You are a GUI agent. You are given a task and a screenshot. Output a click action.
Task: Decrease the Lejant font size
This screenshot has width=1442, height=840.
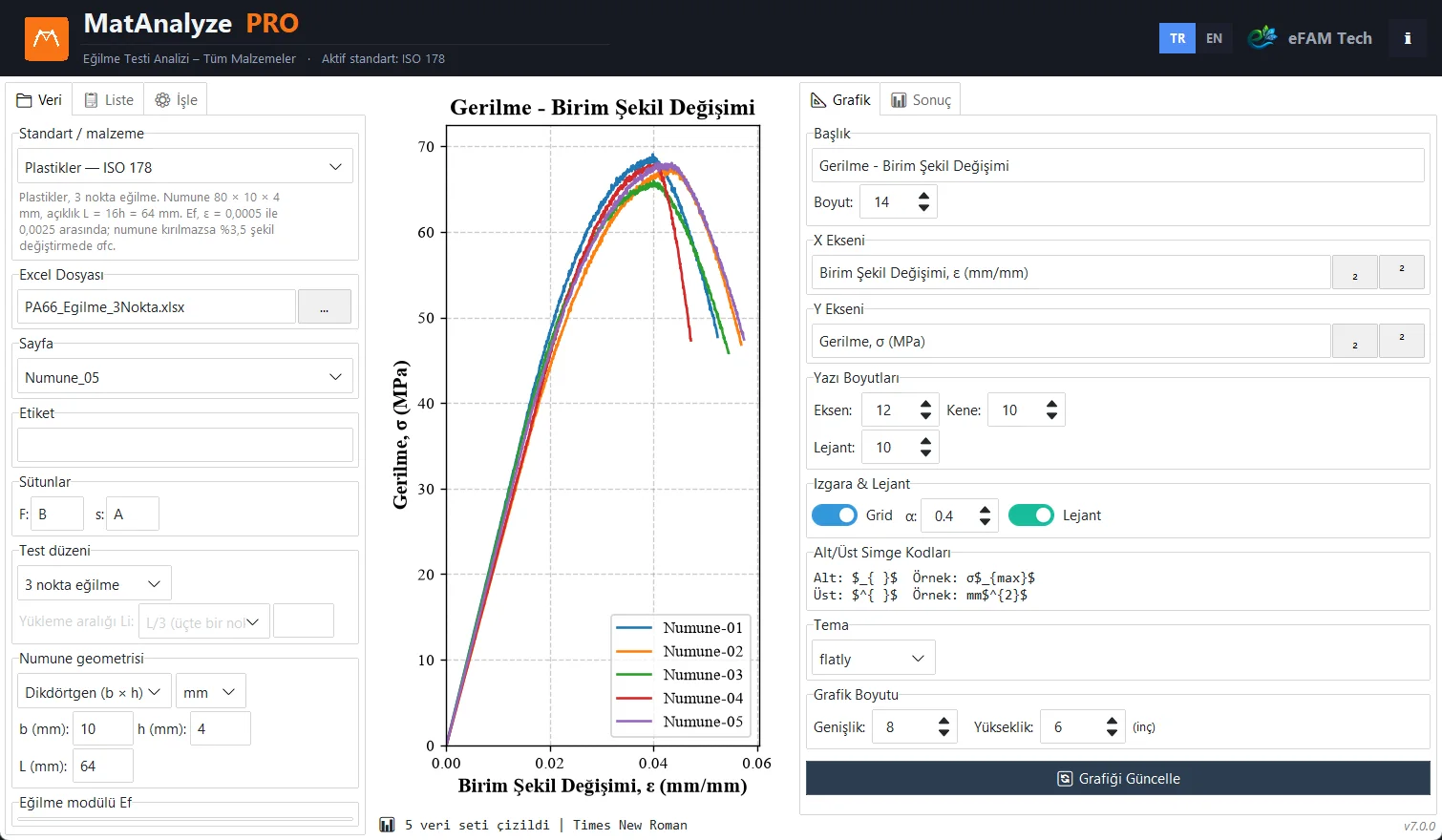click(925, 452)
